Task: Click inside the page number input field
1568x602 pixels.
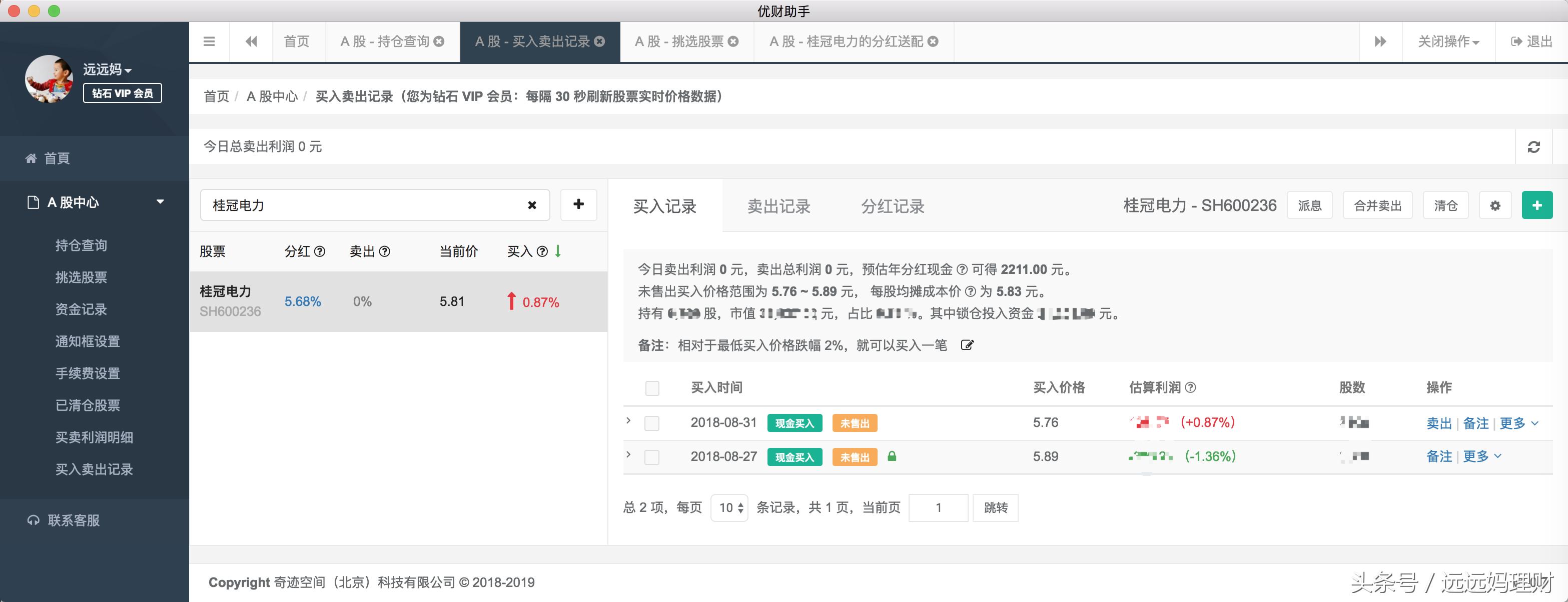Action: (x=938, y=507)
